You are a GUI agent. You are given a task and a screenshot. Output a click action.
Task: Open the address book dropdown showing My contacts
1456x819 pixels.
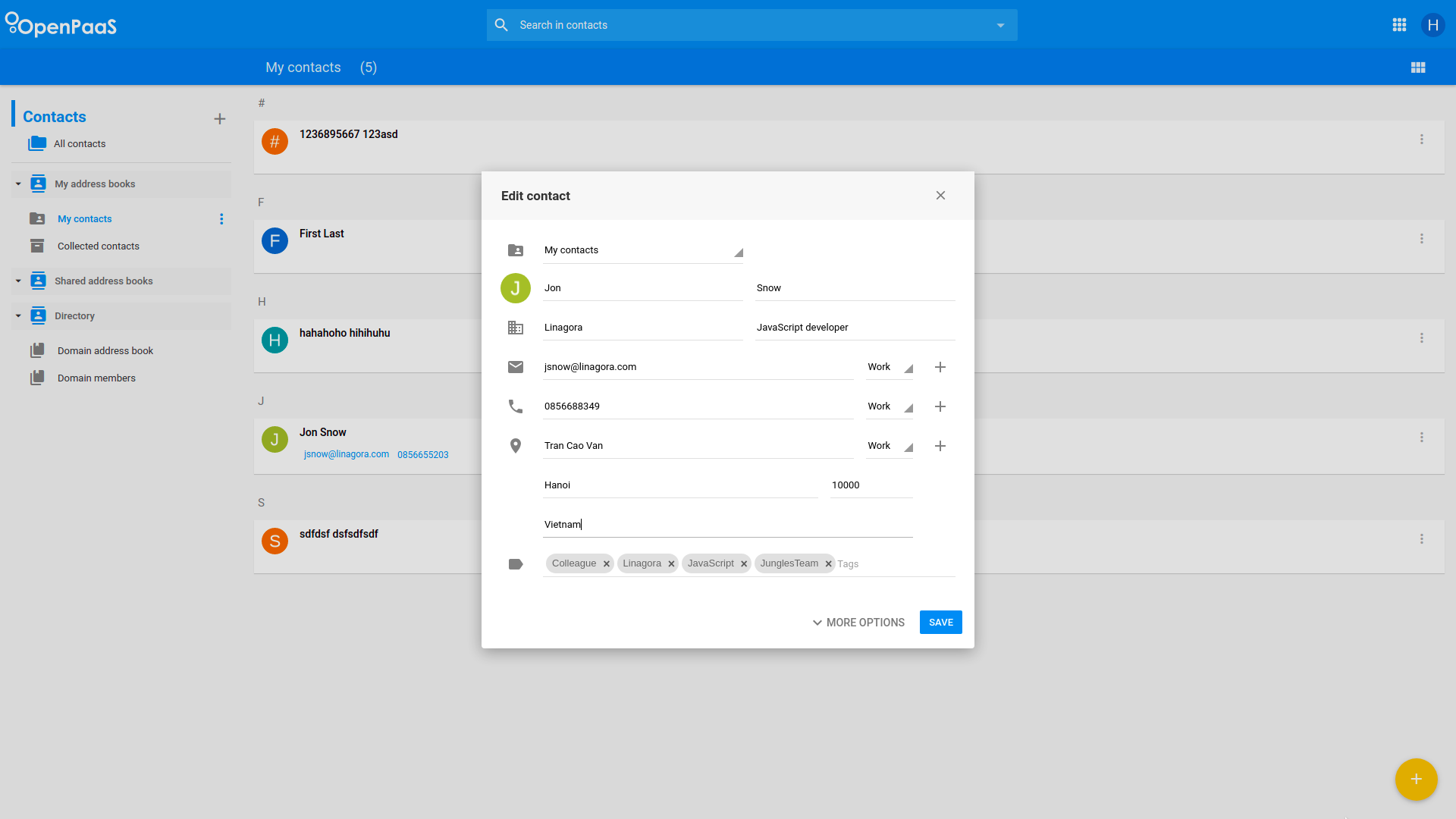click(x=643, y=250)
